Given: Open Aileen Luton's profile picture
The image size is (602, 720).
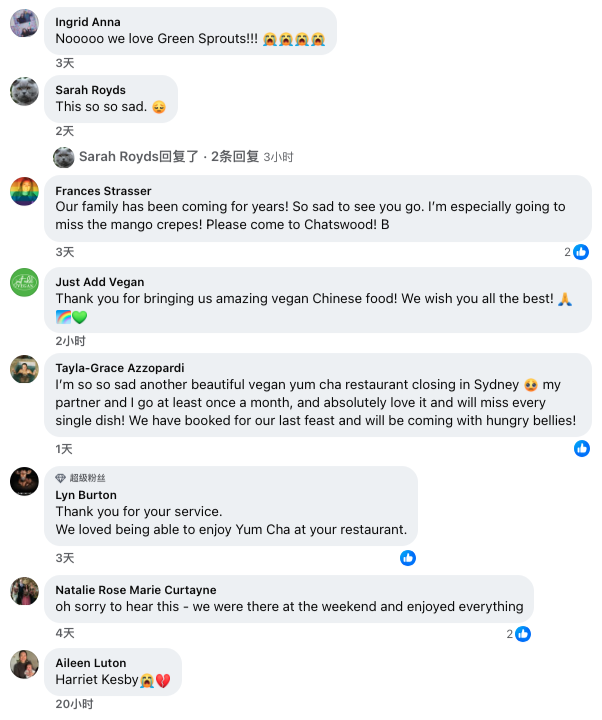Looking at the screenshot, I should point(24,664).
